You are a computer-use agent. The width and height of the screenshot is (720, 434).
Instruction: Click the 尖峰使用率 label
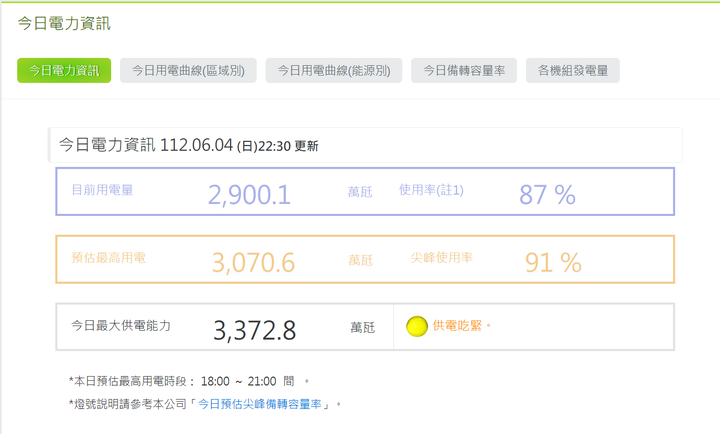tap(441, 258)
